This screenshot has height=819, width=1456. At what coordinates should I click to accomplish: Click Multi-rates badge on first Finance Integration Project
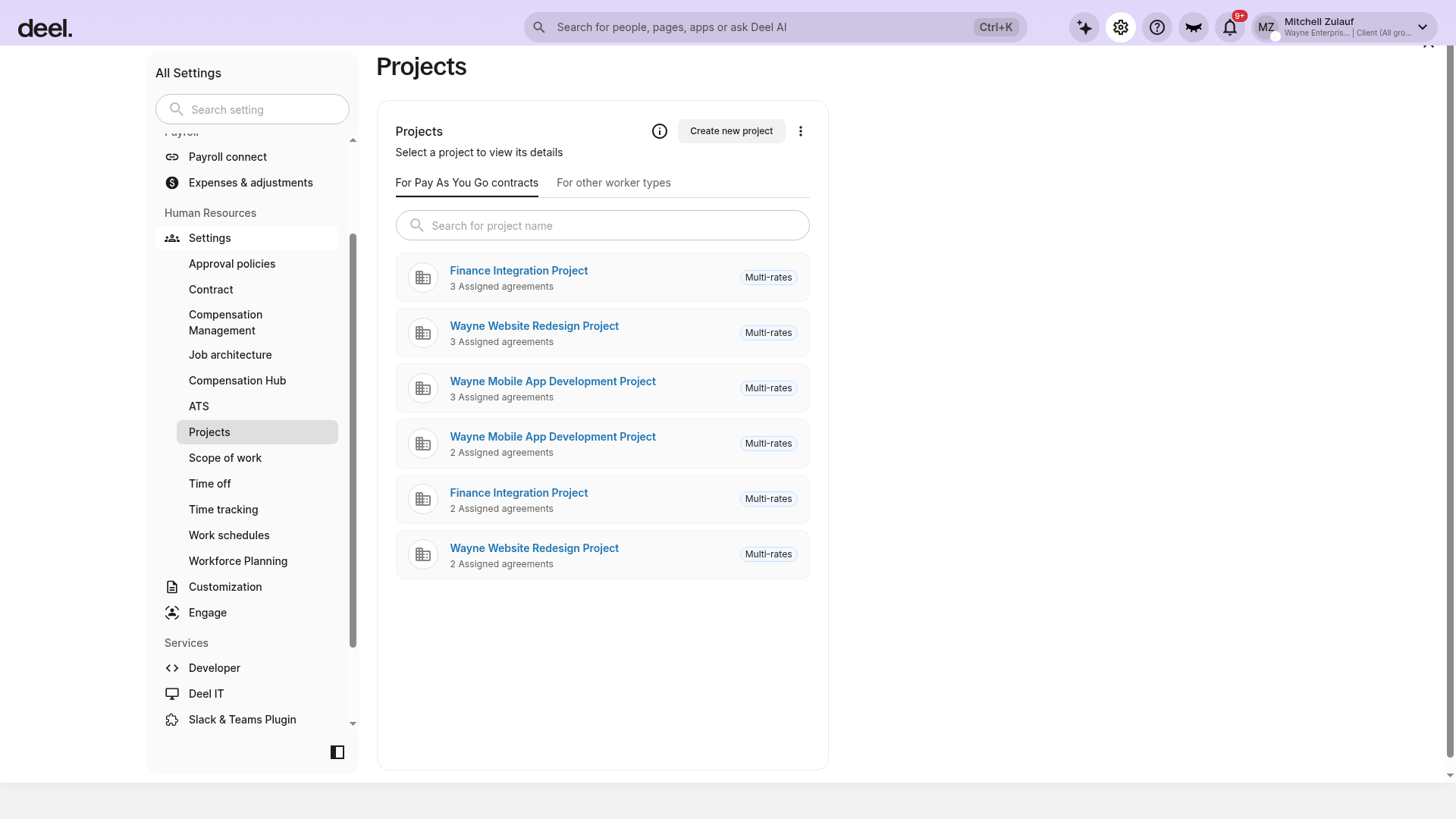[768, 278]
